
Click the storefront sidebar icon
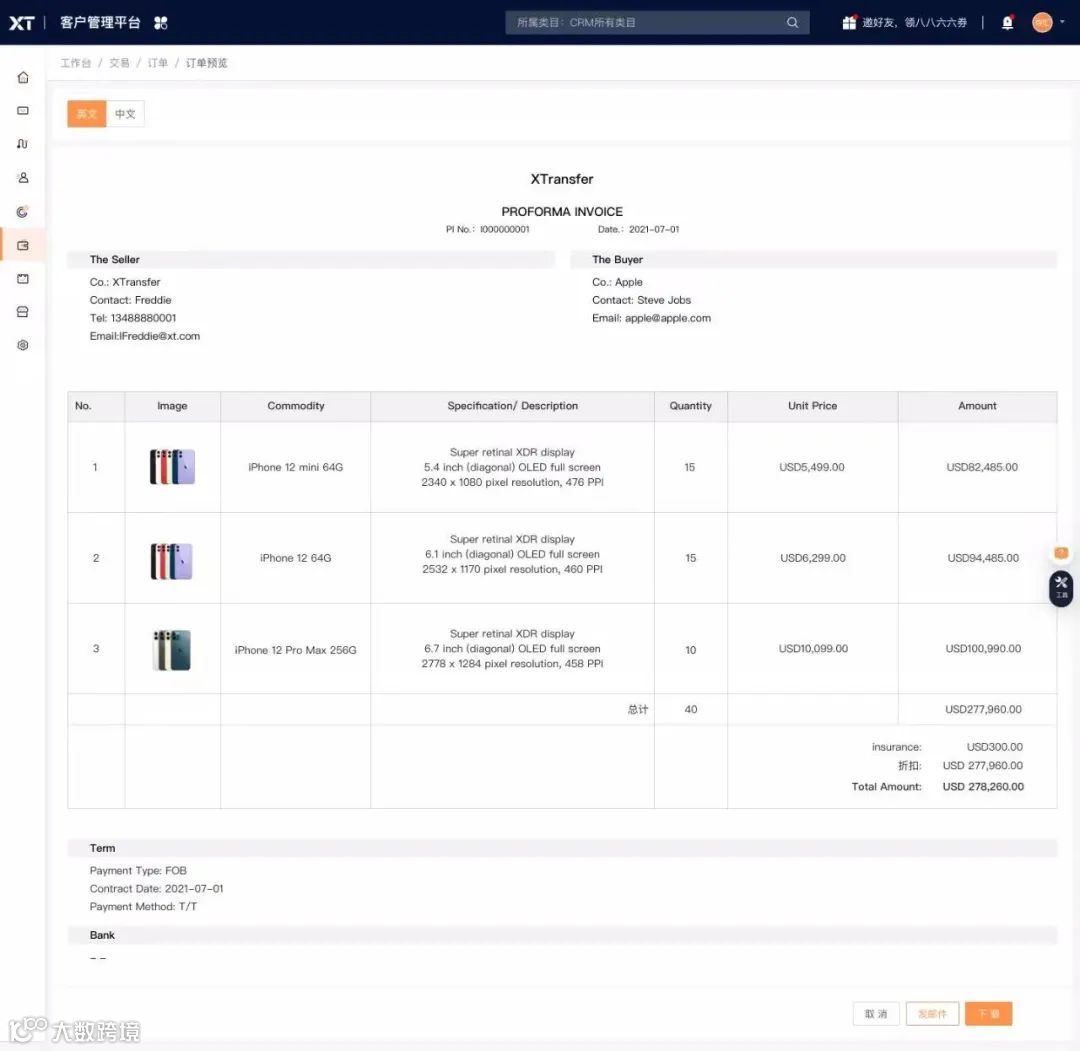23,312
